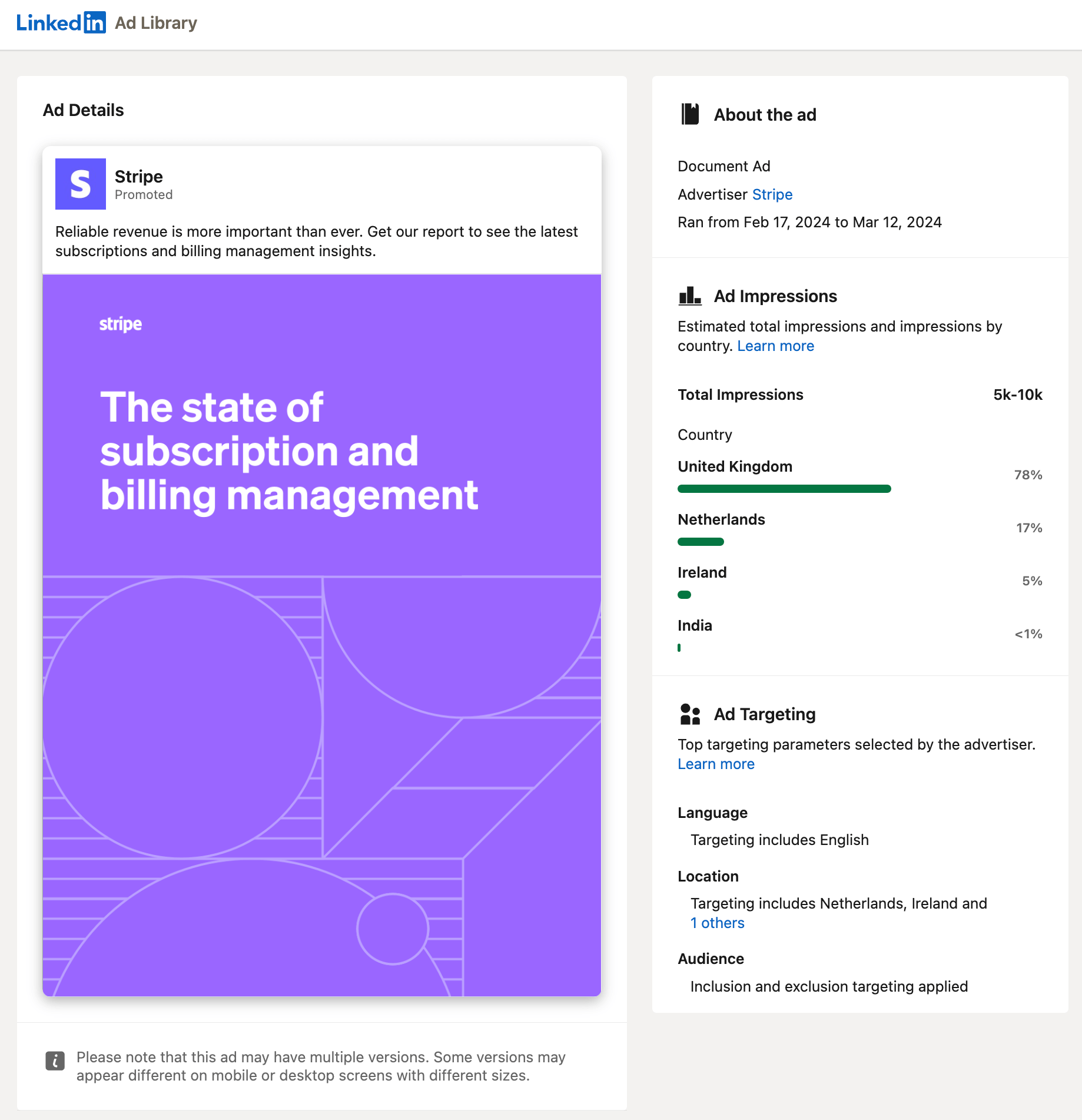Select the Promoted label under Stripe
This screenshot has height=1120, width=1082.
pyautogui.click(x=143, y=194)
